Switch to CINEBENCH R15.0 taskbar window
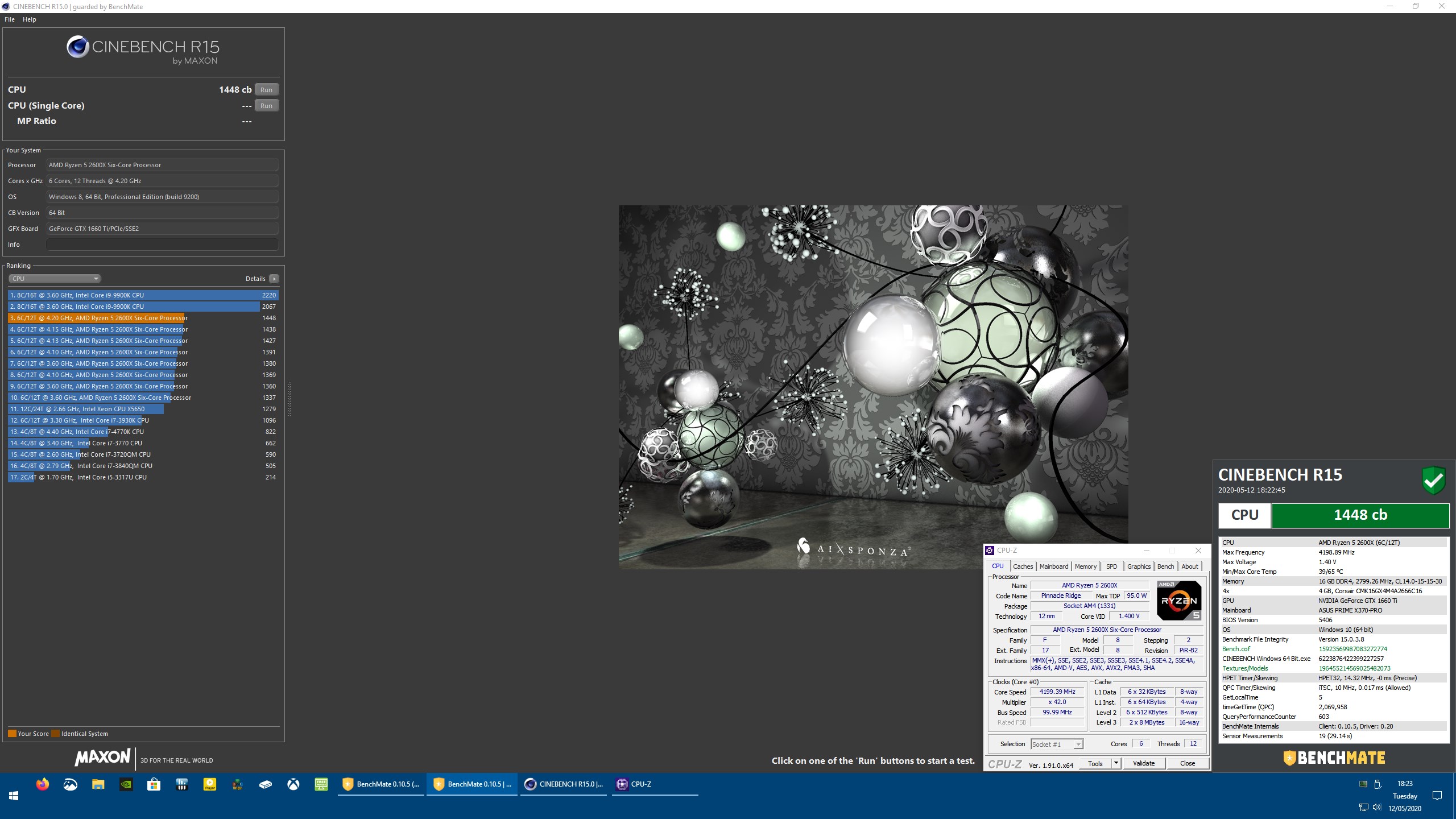 [563, 784]
